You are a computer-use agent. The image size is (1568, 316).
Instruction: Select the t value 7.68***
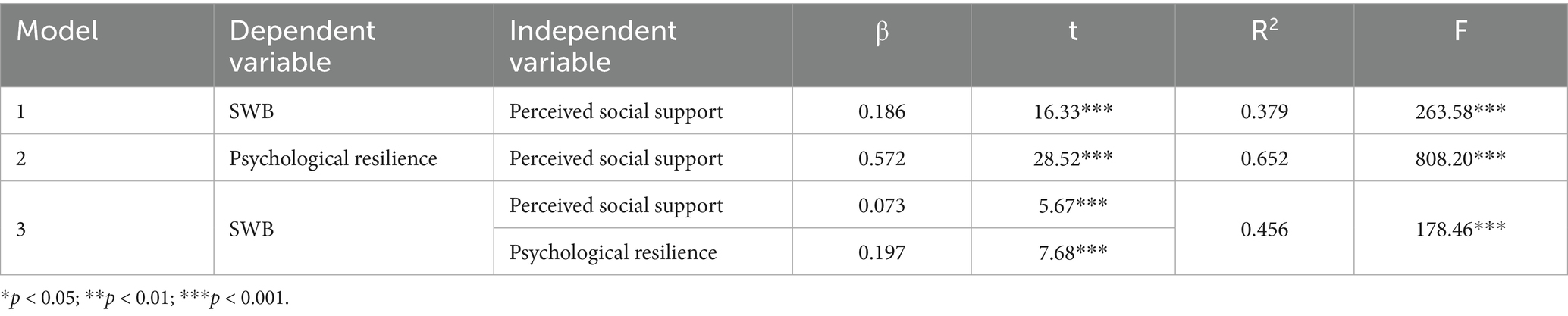1072,252
